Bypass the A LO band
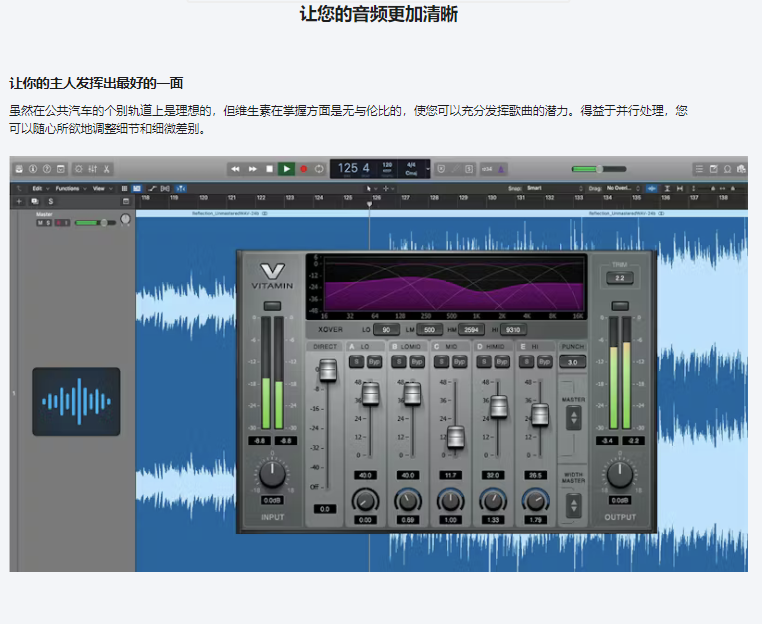Image resolution: width=762 pixels, height=624 pixels. click(374, 362)
